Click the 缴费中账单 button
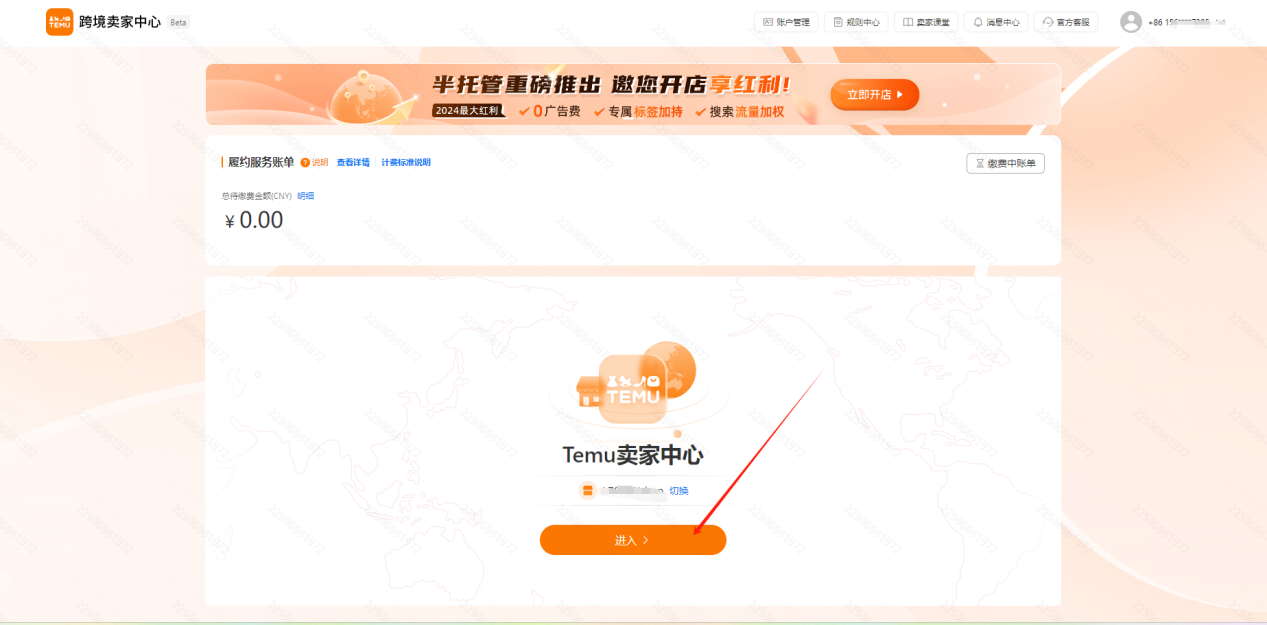Image resolution: width=1267 pixels, height=625 pixels. (1005, 163)
